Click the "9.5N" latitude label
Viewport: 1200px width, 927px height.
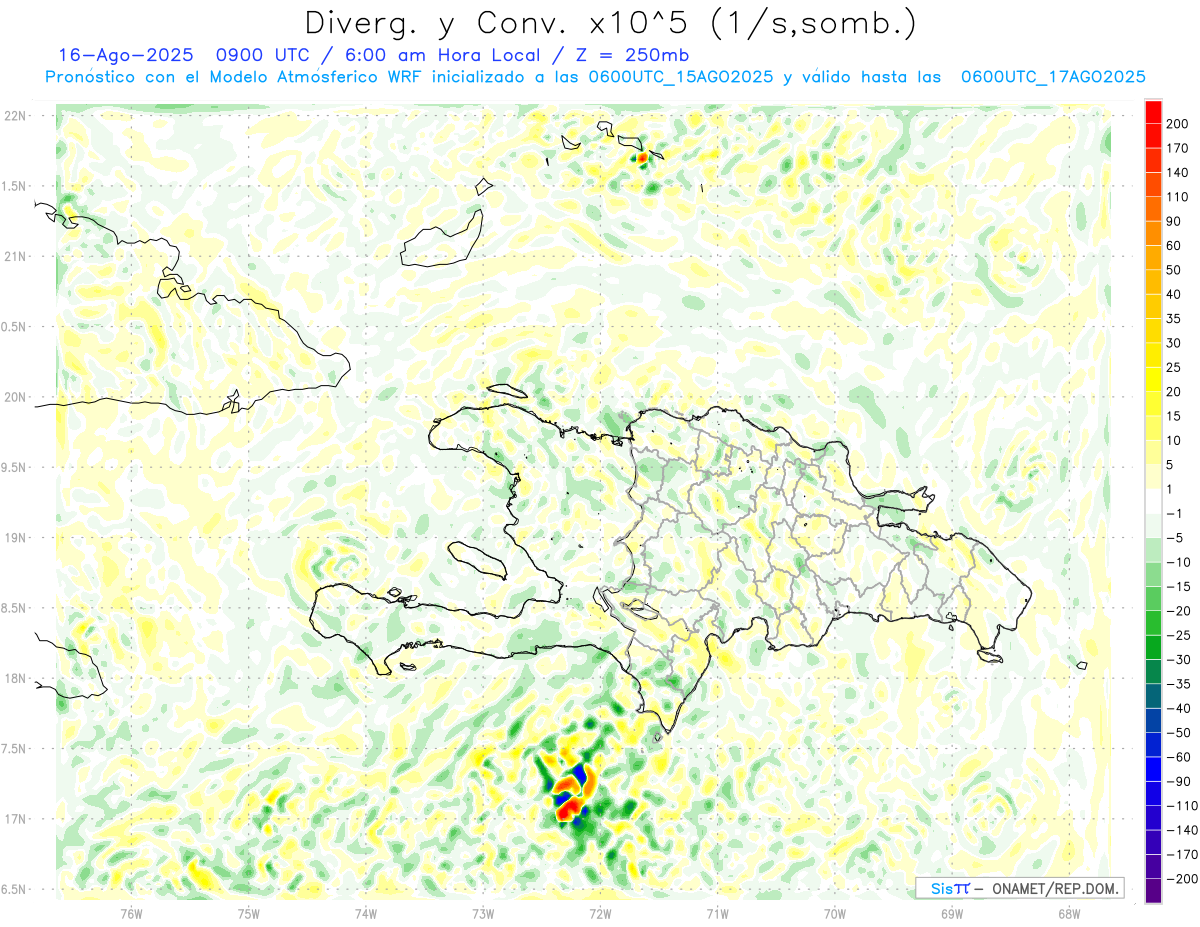coord(15,468)
